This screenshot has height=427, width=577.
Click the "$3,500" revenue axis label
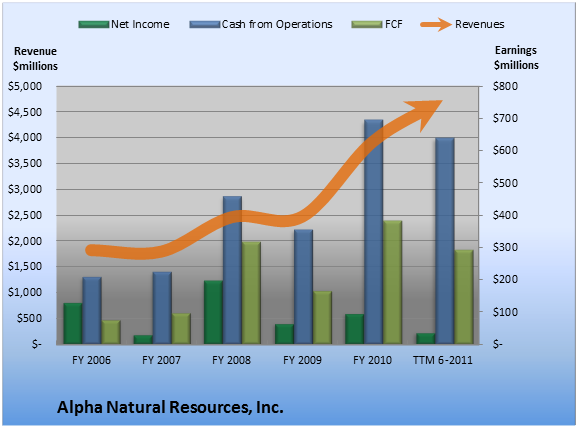coord(25,163)
